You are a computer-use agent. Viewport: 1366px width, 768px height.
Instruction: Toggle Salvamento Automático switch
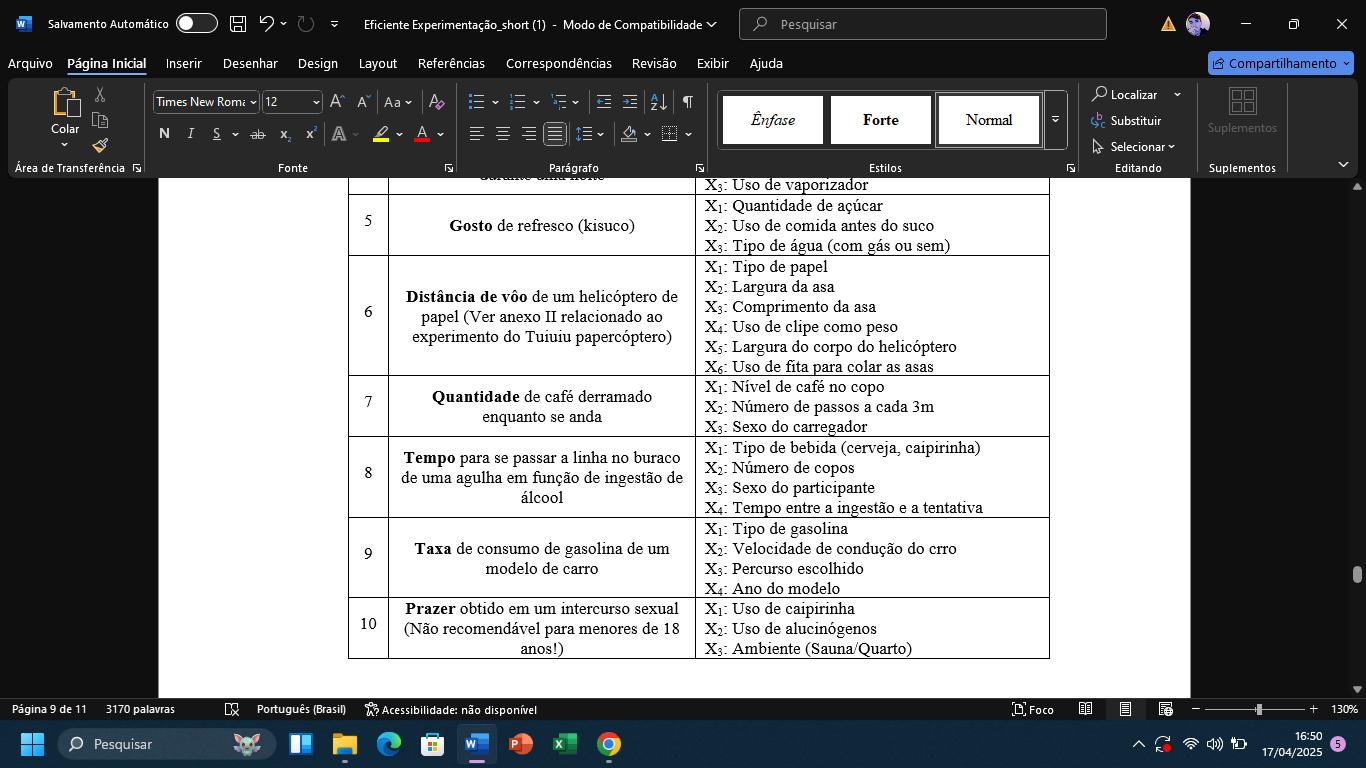pos(196,24)
